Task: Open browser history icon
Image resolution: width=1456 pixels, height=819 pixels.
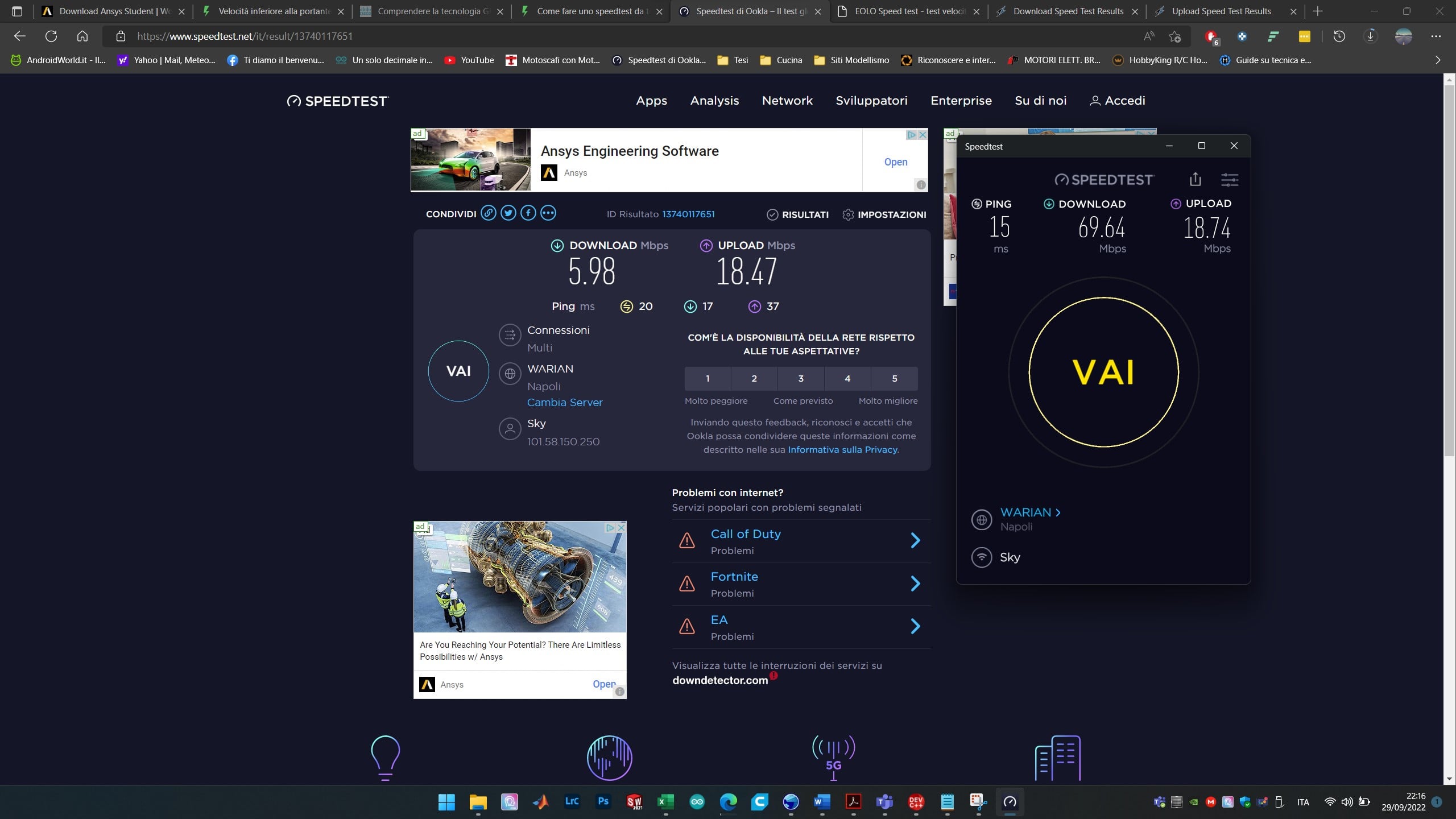Action: (1339, 36)
